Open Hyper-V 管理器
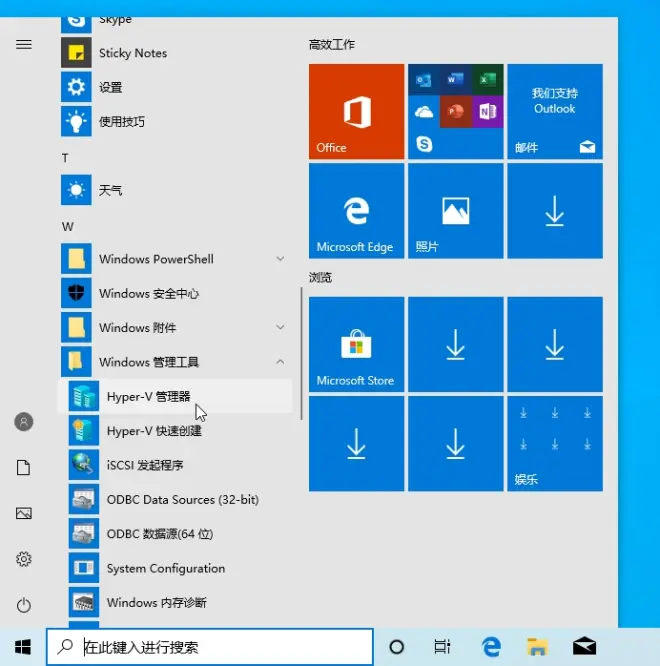Image resolution: width=660 pixels, height=666 pixels. click(175, 396)
